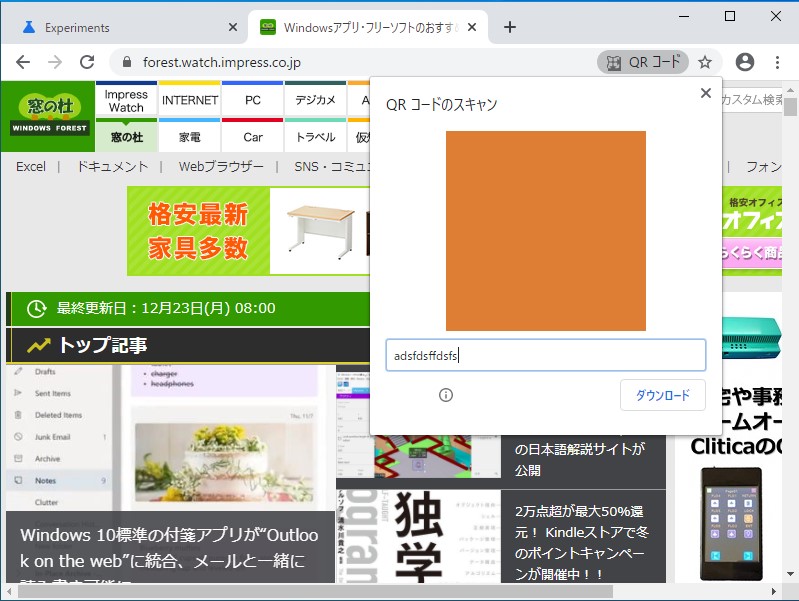Click the QR コード omnibox button
The width and height of the screenshot is (799, 601).
[643, 62]
